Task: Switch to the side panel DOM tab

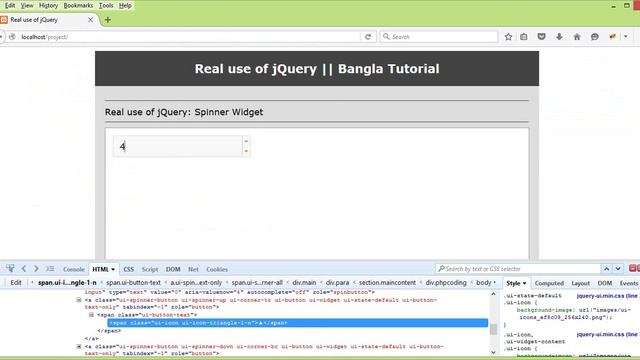Action: pos(604,283)
